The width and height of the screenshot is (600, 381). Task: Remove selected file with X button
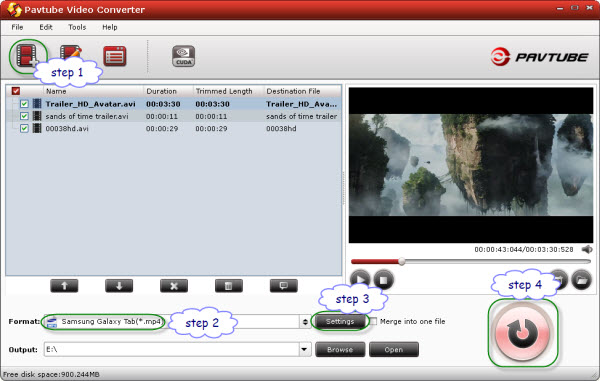174,286
